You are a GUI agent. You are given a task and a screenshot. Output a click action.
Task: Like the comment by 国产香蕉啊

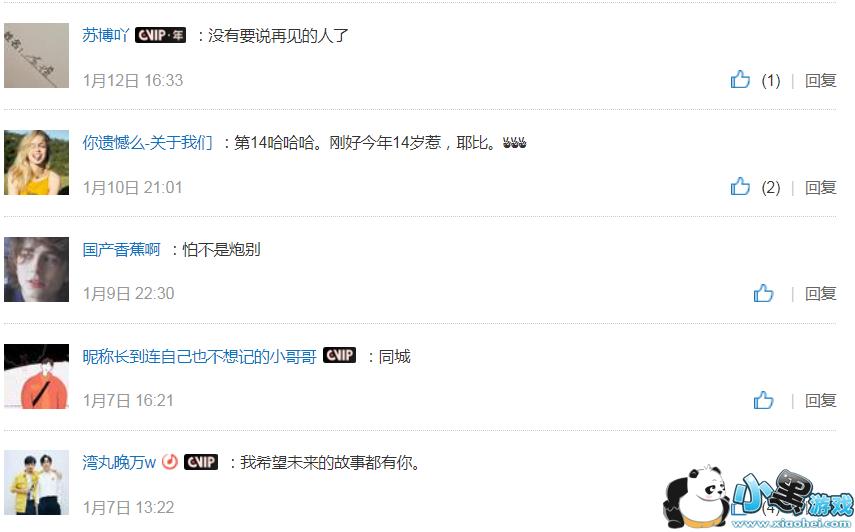pos(763,293)
